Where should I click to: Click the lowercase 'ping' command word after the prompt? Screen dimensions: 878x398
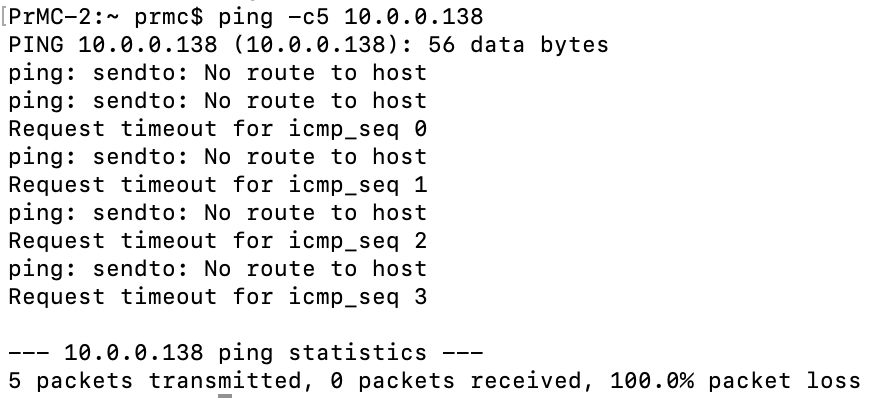[x=245, y=18]
